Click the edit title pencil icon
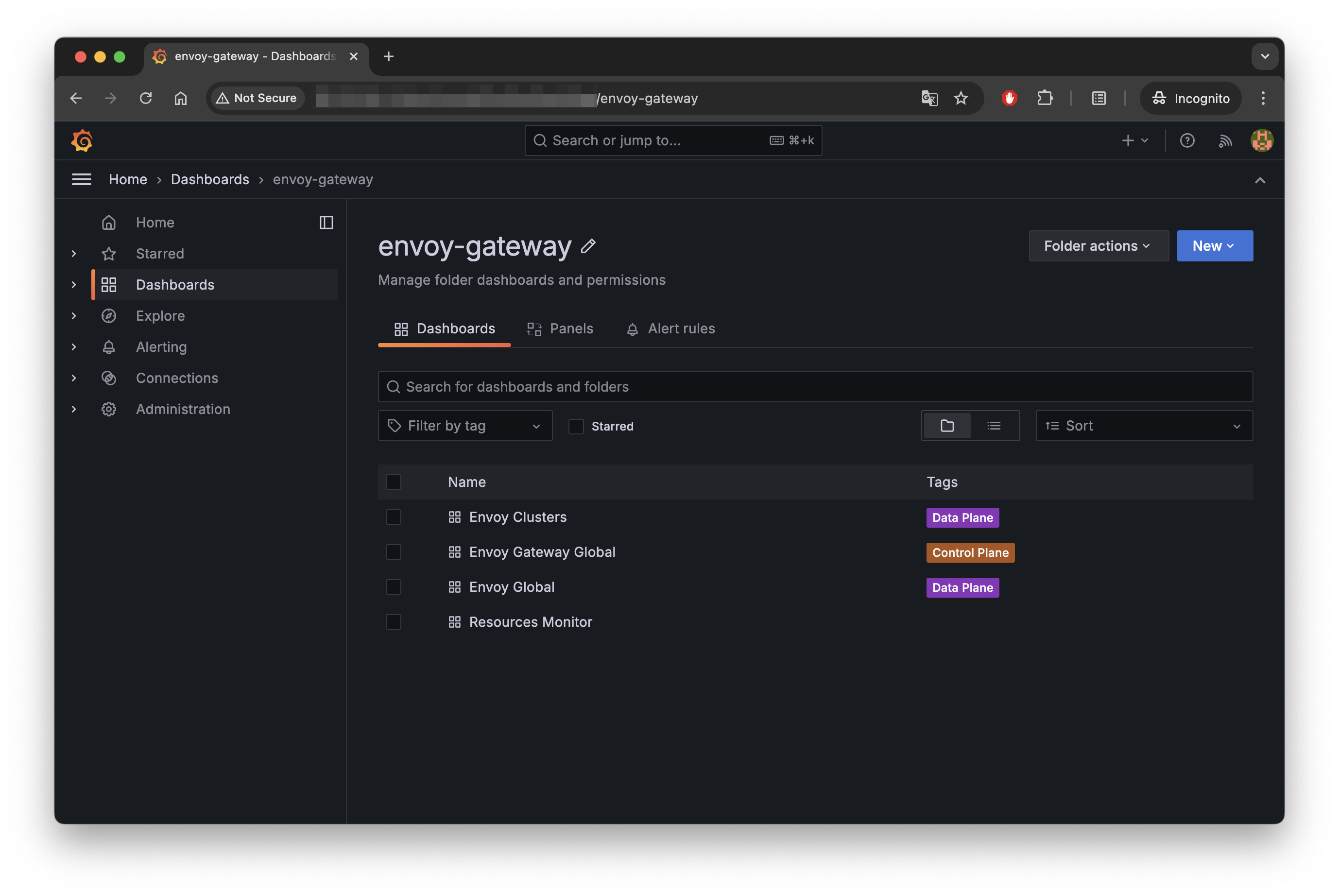Image resolution: width=1339 pixels, height=896 pixels. point(588,246)
